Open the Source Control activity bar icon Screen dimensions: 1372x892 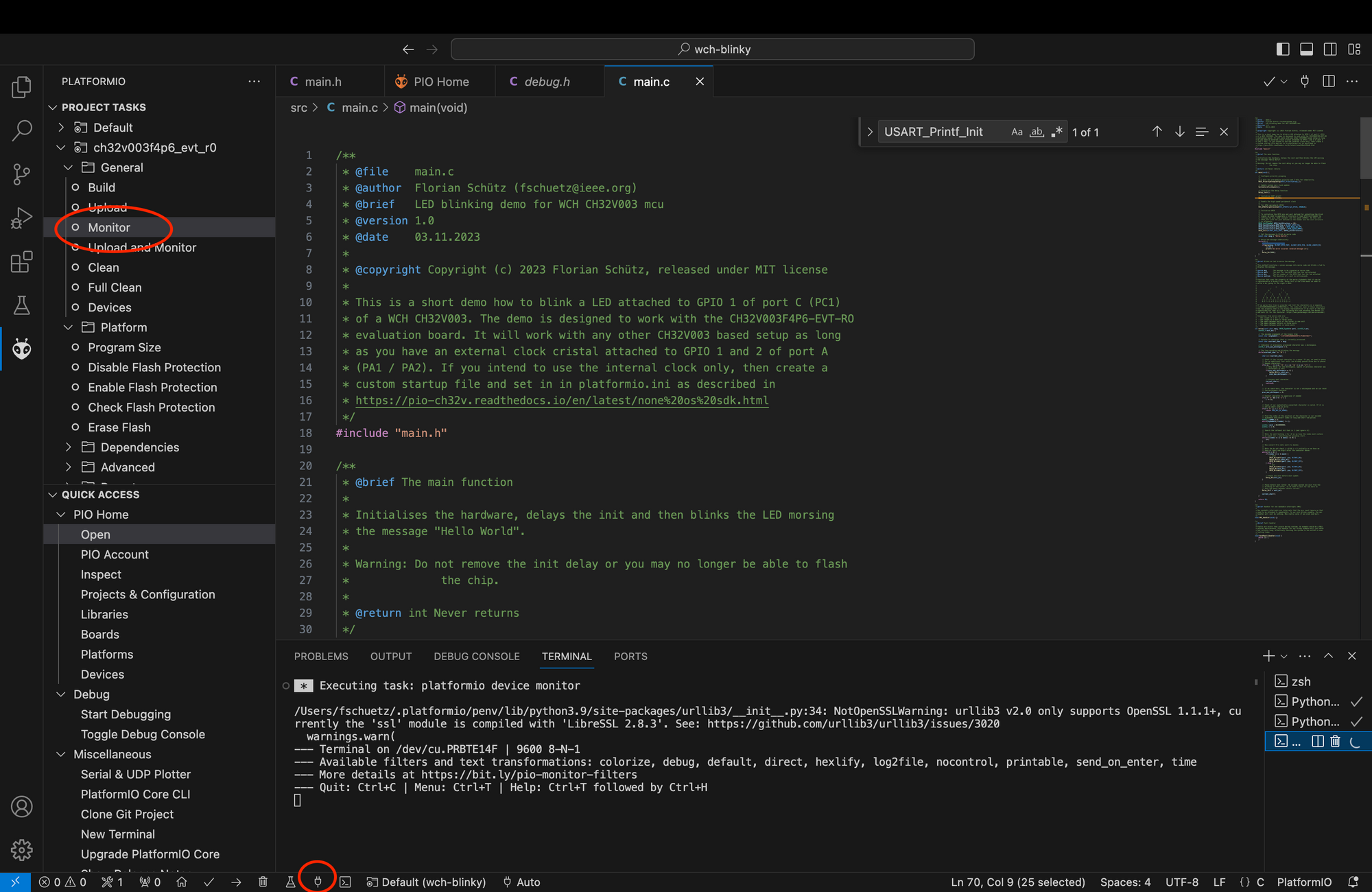(x=22, y=174)
